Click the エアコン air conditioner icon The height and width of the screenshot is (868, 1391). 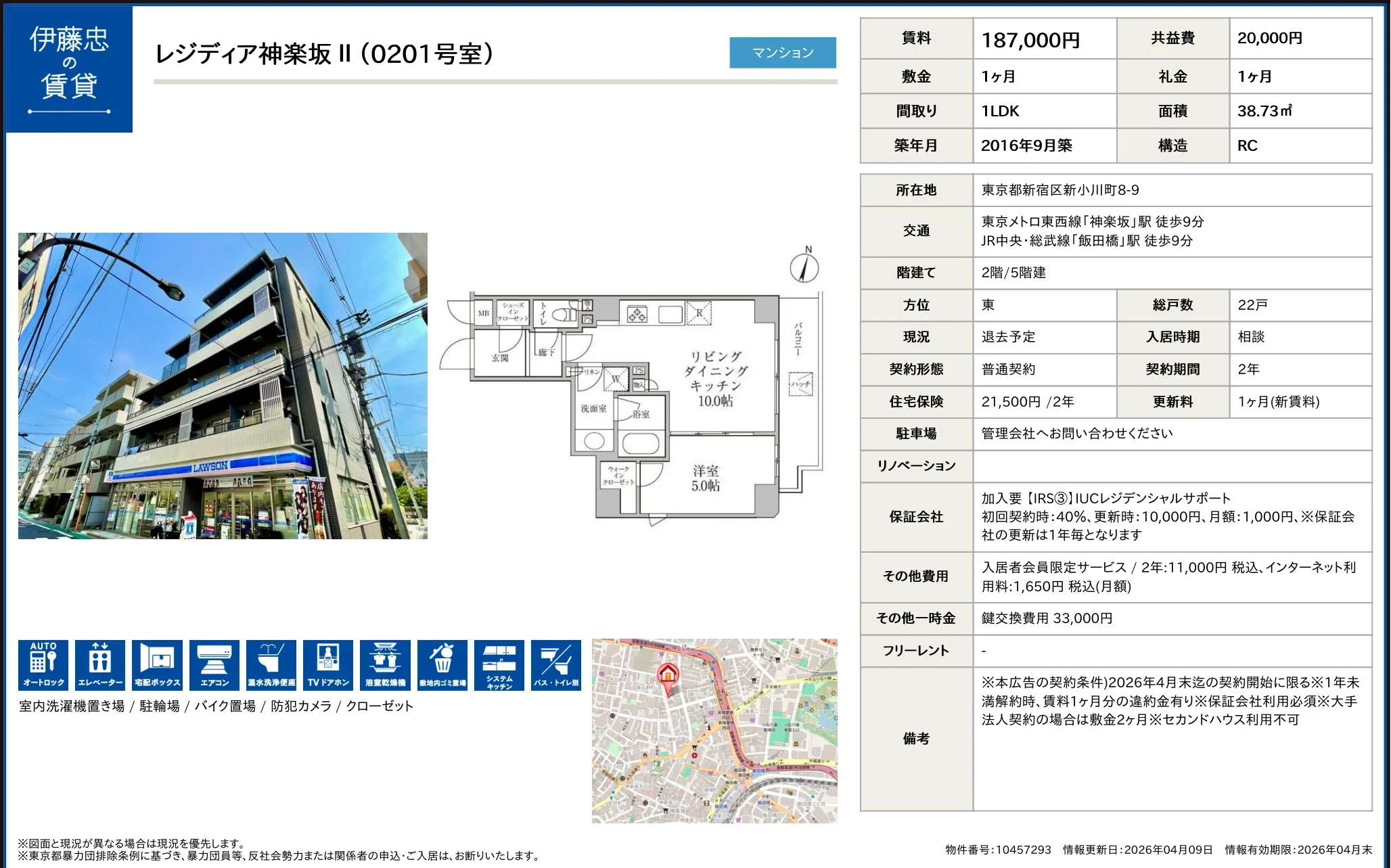tap(214, 664)
